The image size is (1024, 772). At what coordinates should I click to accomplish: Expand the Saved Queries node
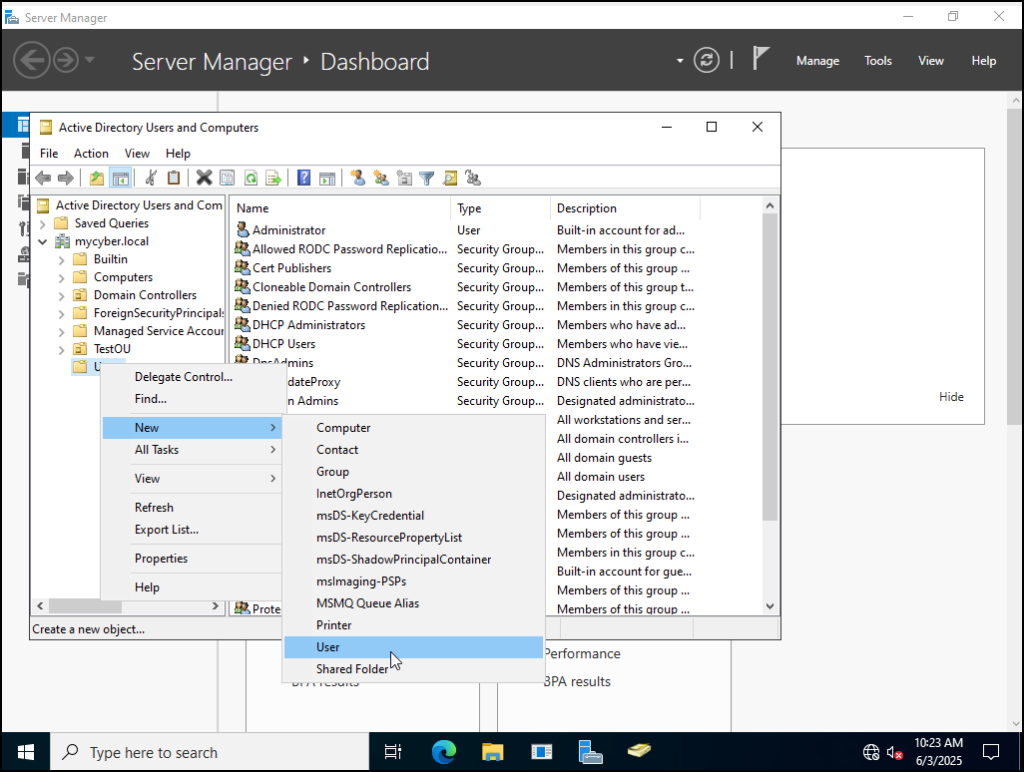tap(42, 224)
